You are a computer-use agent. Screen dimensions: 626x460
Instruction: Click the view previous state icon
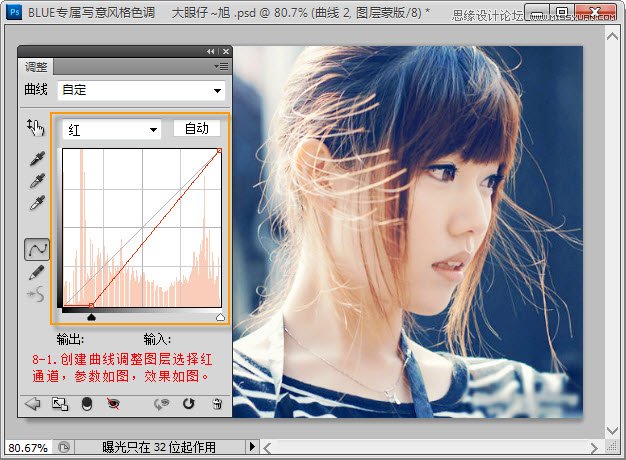tap(161, 404)
